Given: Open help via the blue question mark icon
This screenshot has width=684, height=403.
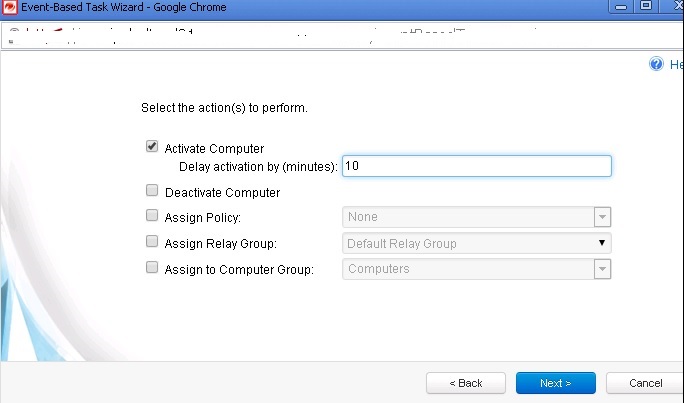Looking at the screenshot, I should point(656,64).
